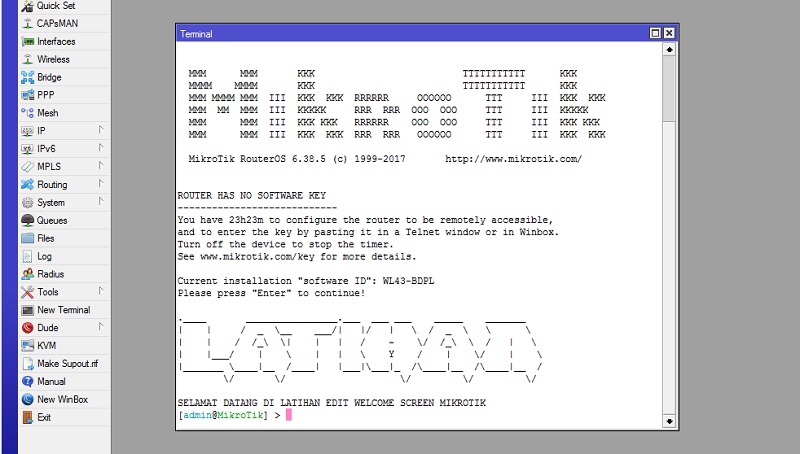The width and height of the screenshot is (800, 454).
Task: Click the Tools icon
Action: tap(28, 292)
